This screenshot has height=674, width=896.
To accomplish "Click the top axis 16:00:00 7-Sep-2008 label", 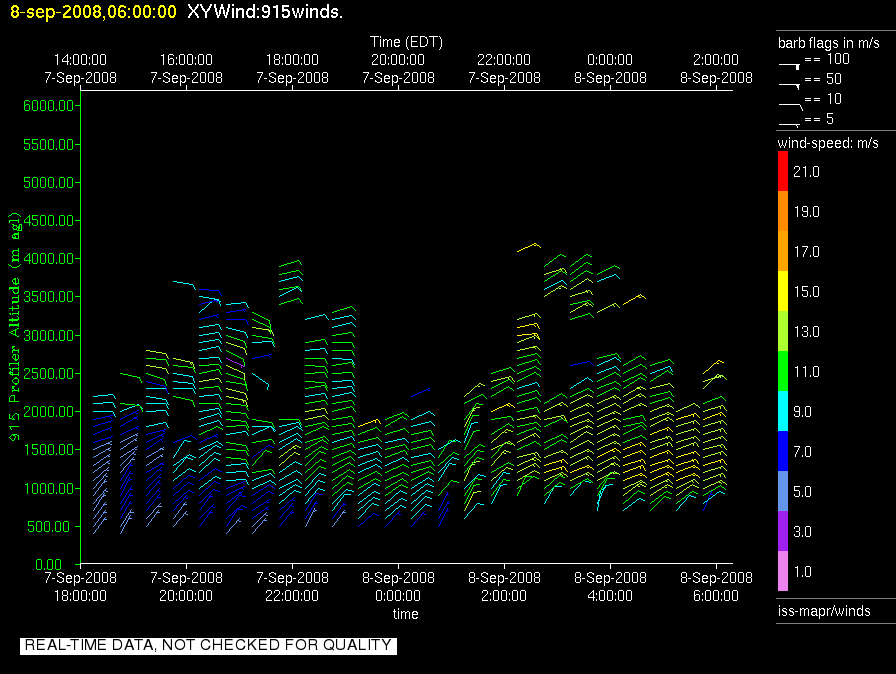I will click(186, 69).
